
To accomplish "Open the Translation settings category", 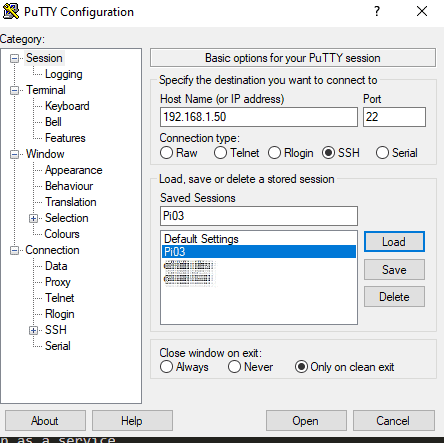I will point(71,202).
